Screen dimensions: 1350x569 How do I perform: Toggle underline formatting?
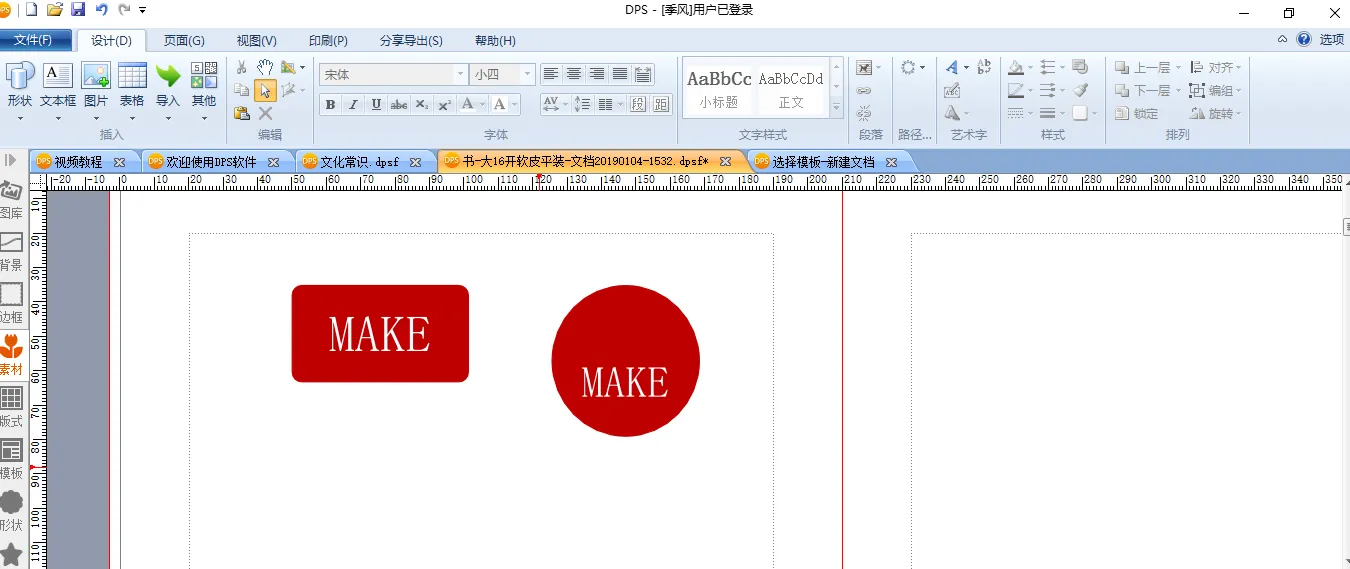(x=376, y=105)
